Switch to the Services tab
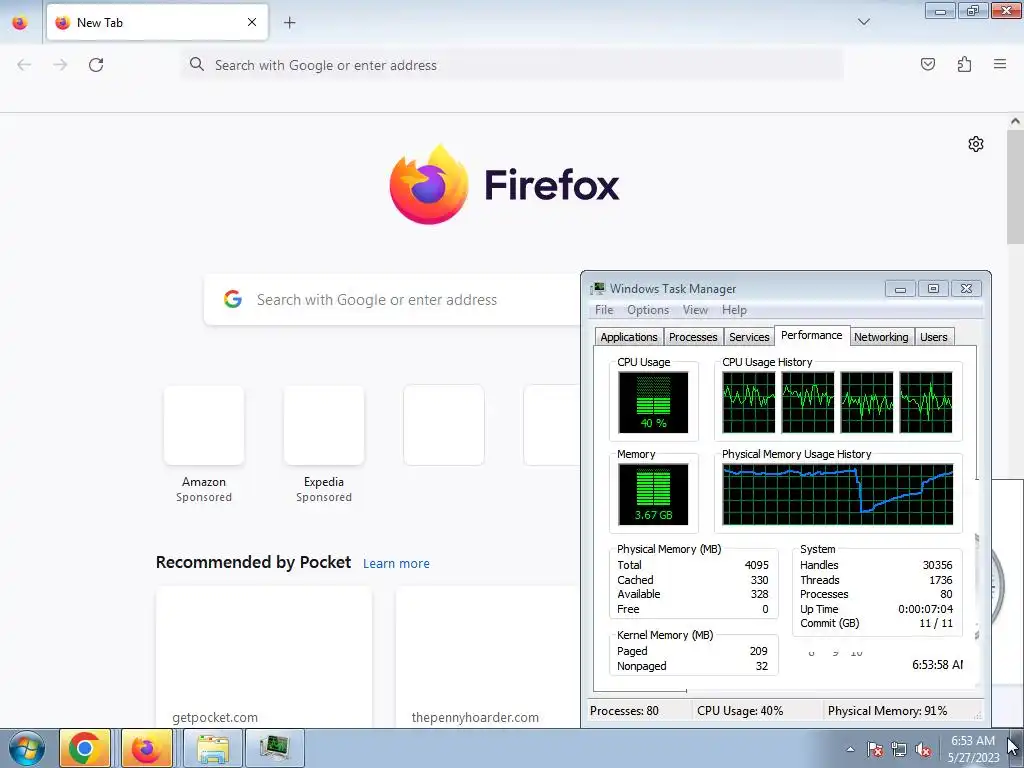The height and width of the screenshot is (768, 1024). [749, 337]
